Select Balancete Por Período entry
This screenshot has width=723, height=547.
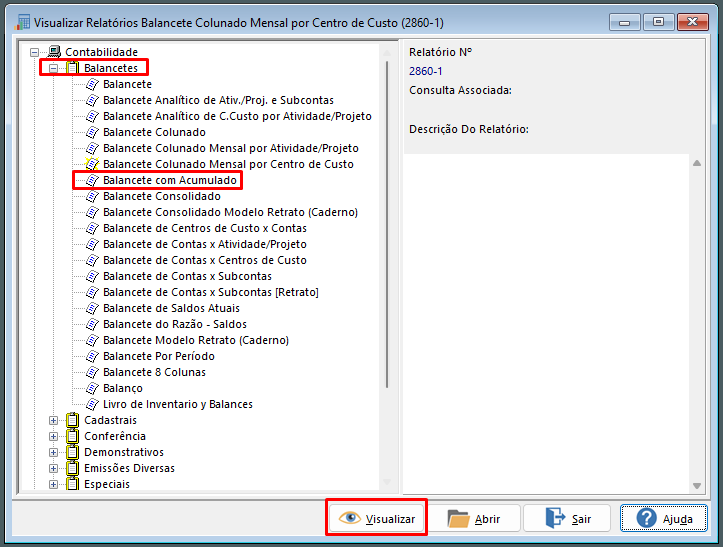click(x=159, y=356)
